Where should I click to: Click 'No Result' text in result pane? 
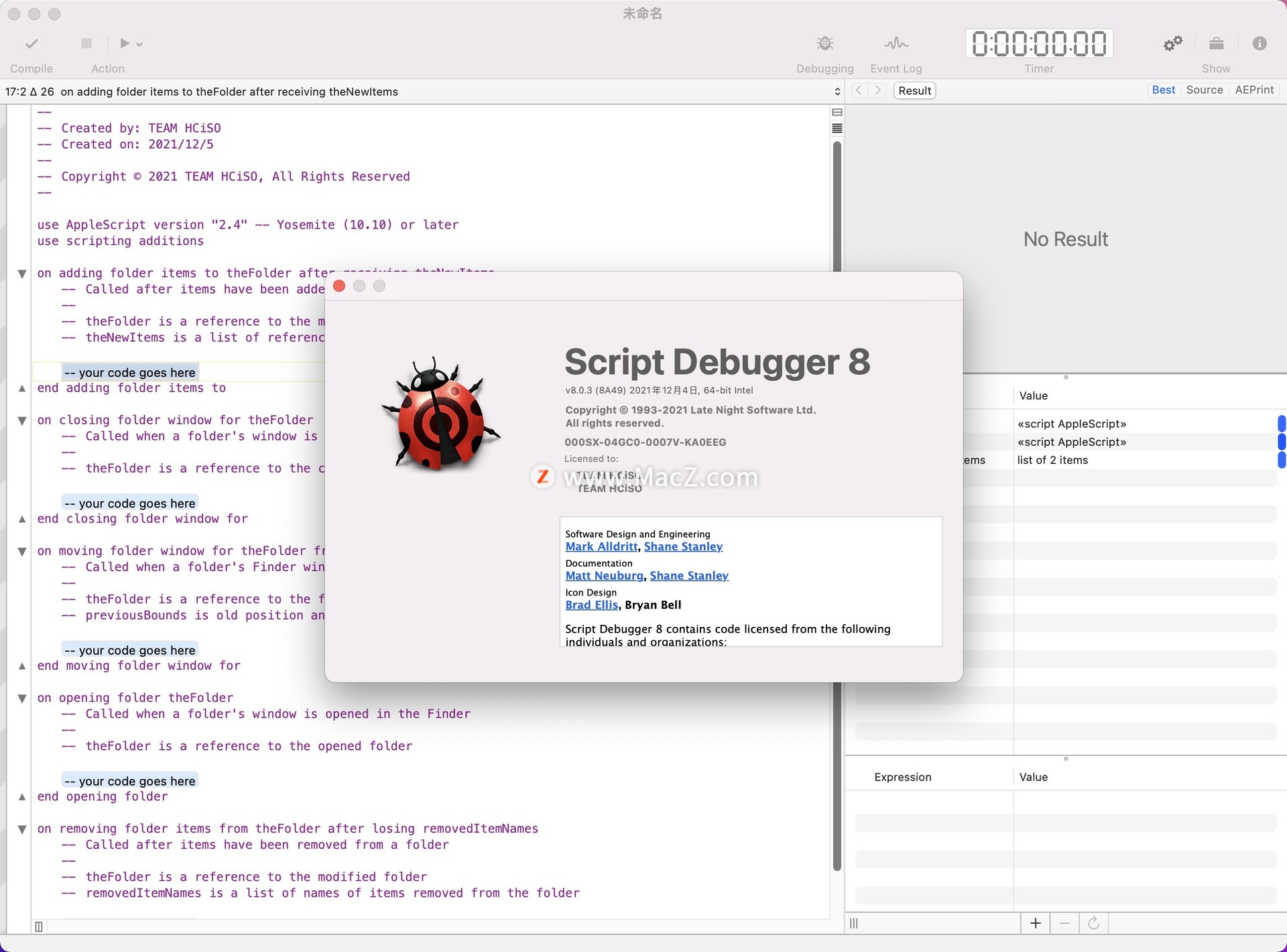click(1066, 239)
